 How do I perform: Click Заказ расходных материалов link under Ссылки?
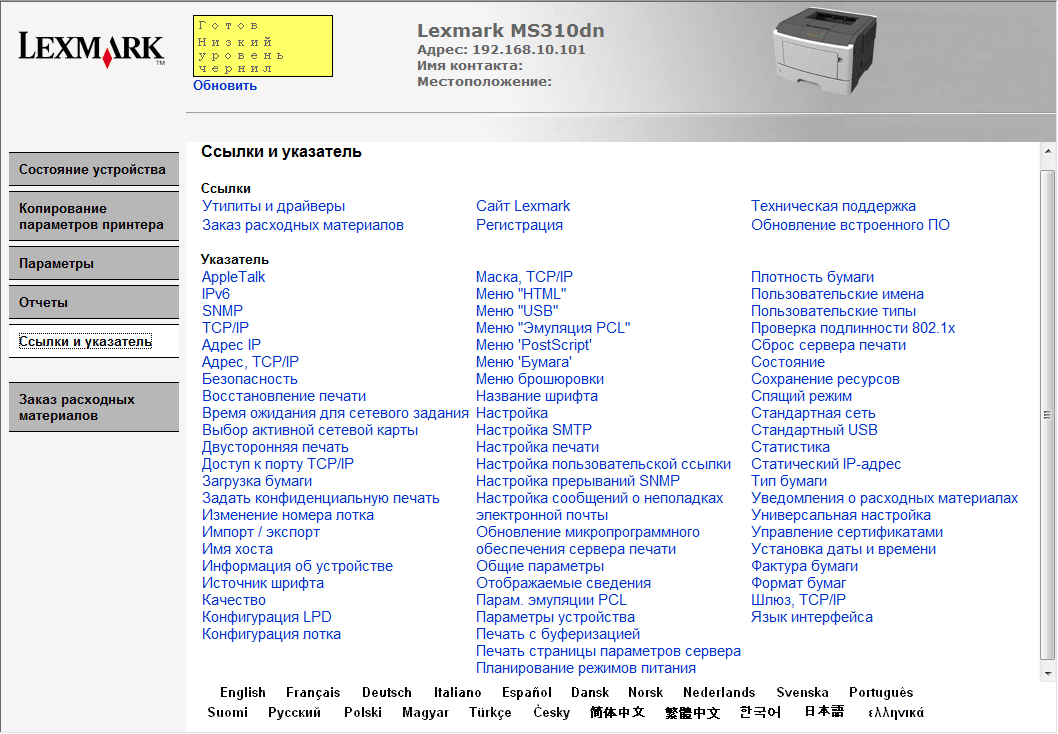(303, 225)
